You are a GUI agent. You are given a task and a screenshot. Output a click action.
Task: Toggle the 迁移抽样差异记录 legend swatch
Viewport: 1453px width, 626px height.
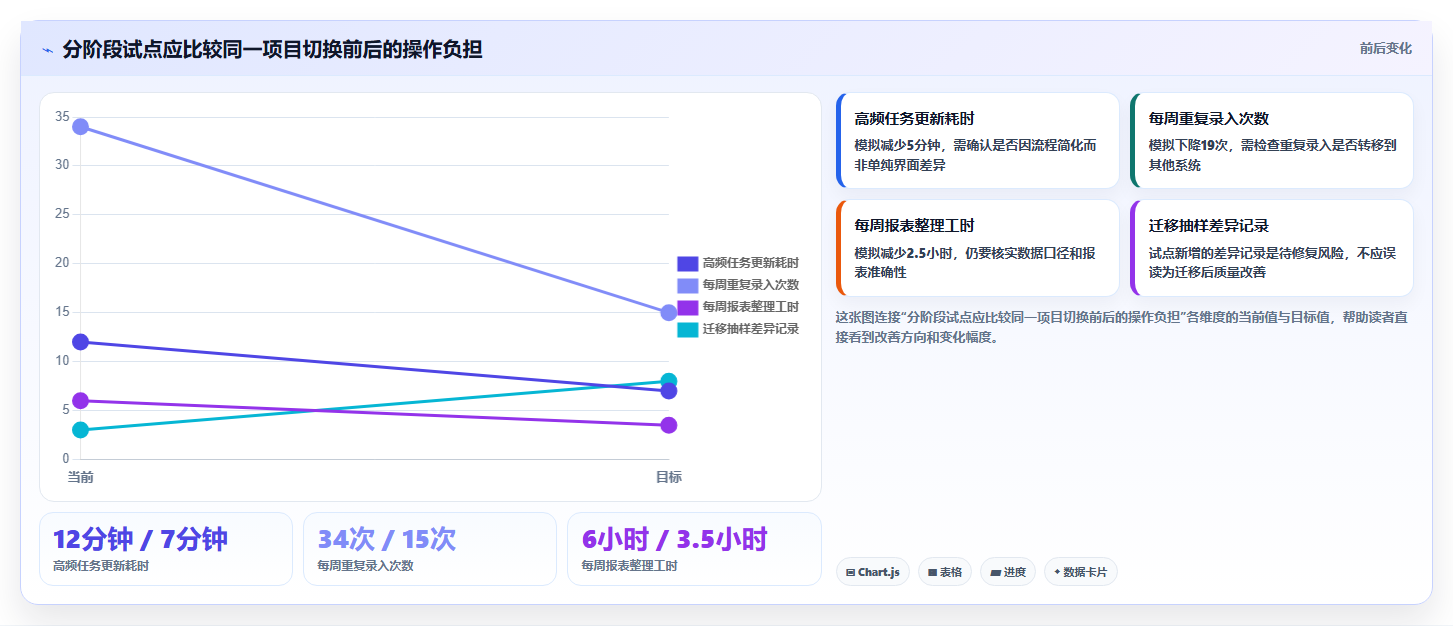click(x=687, y=329)
